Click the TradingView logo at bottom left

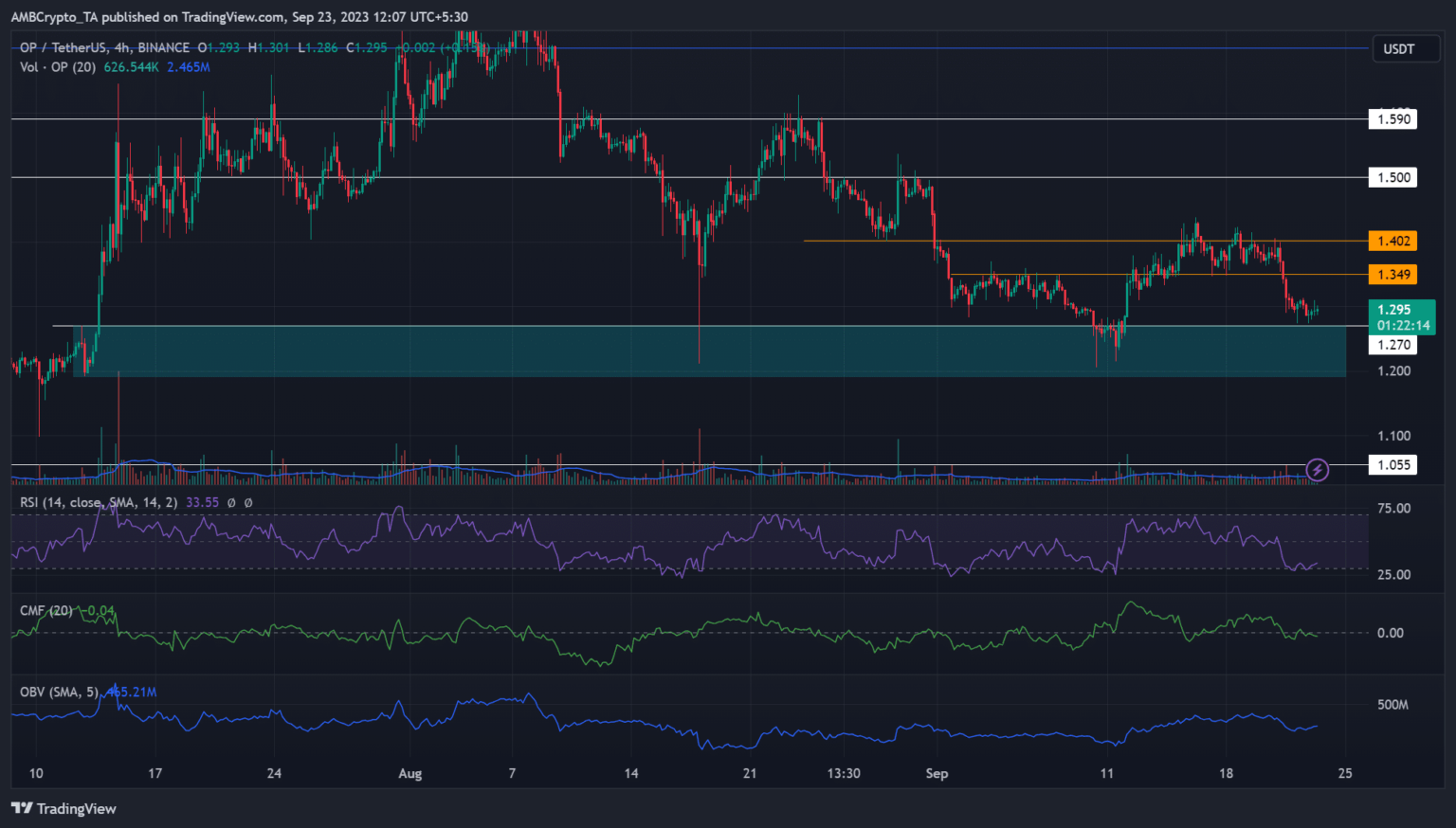click(64, 808)
